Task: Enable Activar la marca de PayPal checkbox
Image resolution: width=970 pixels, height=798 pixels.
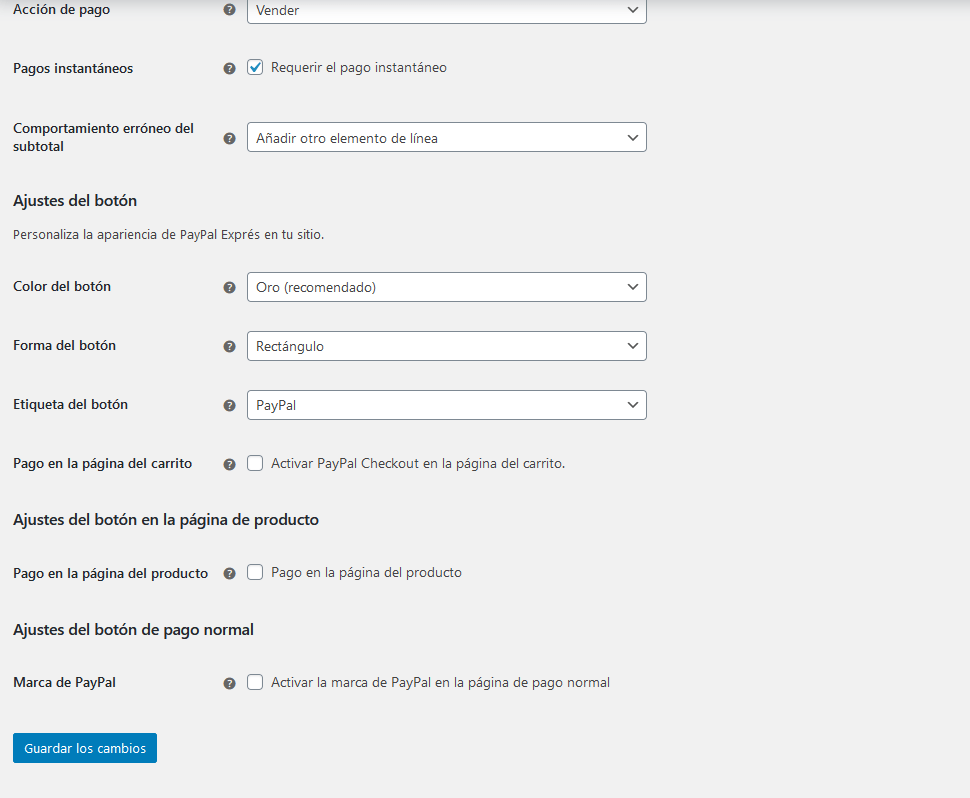Action: (x=255, y=682)
